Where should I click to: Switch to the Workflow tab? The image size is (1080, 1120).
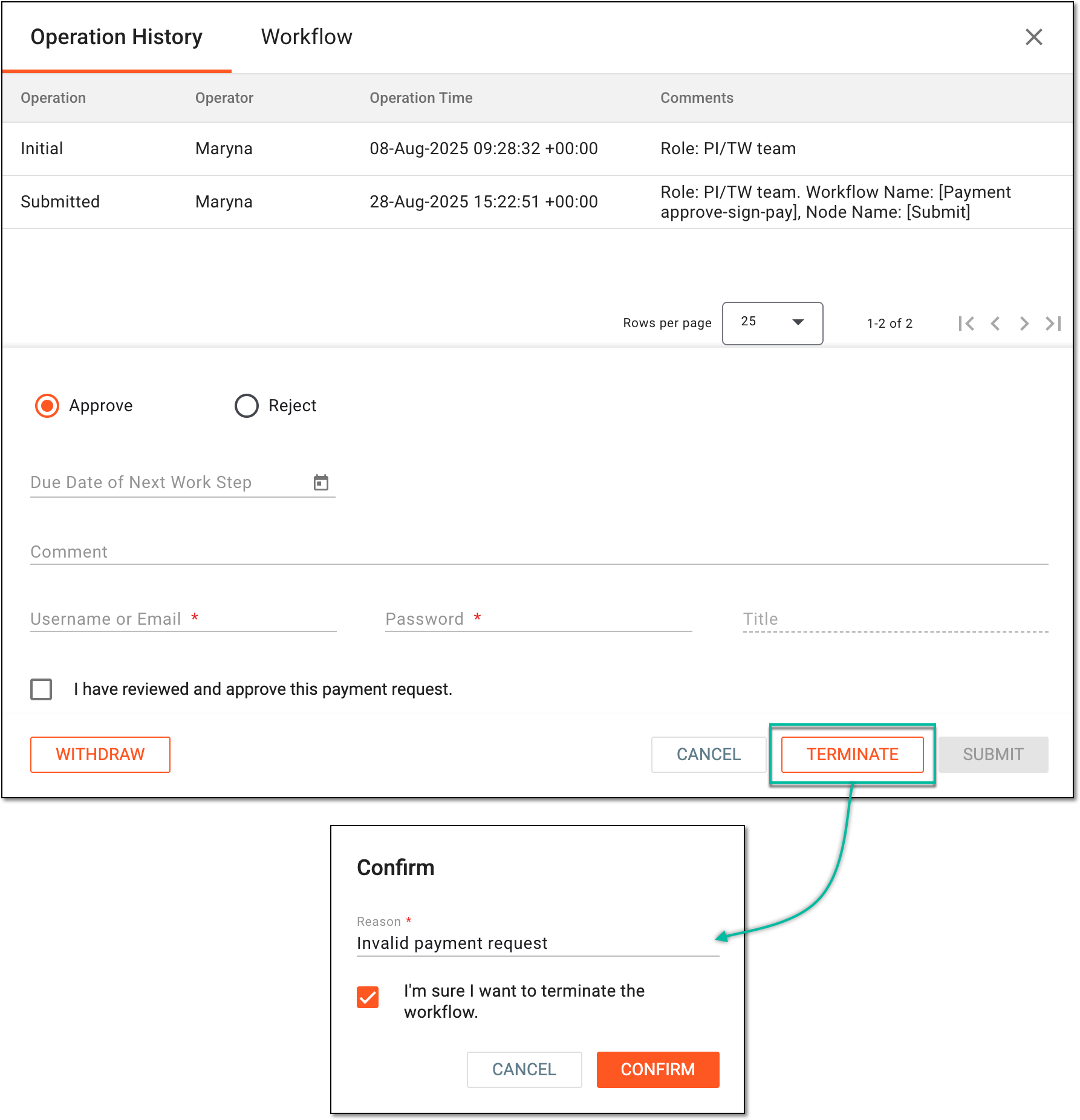(x=307, y=37)
